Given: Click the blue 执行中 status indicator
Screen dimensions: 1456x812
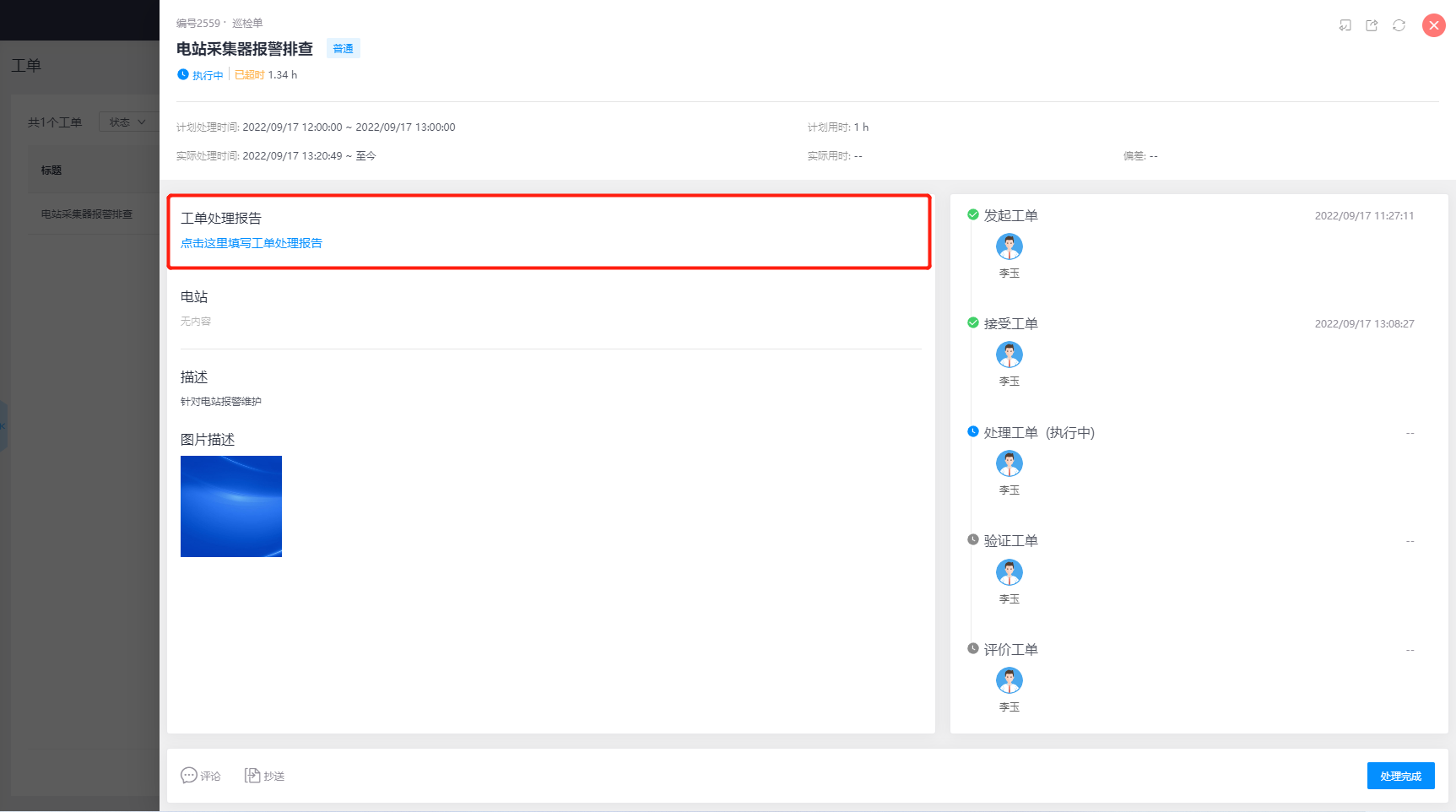Looking at the screenshot, I should point(201,75).
